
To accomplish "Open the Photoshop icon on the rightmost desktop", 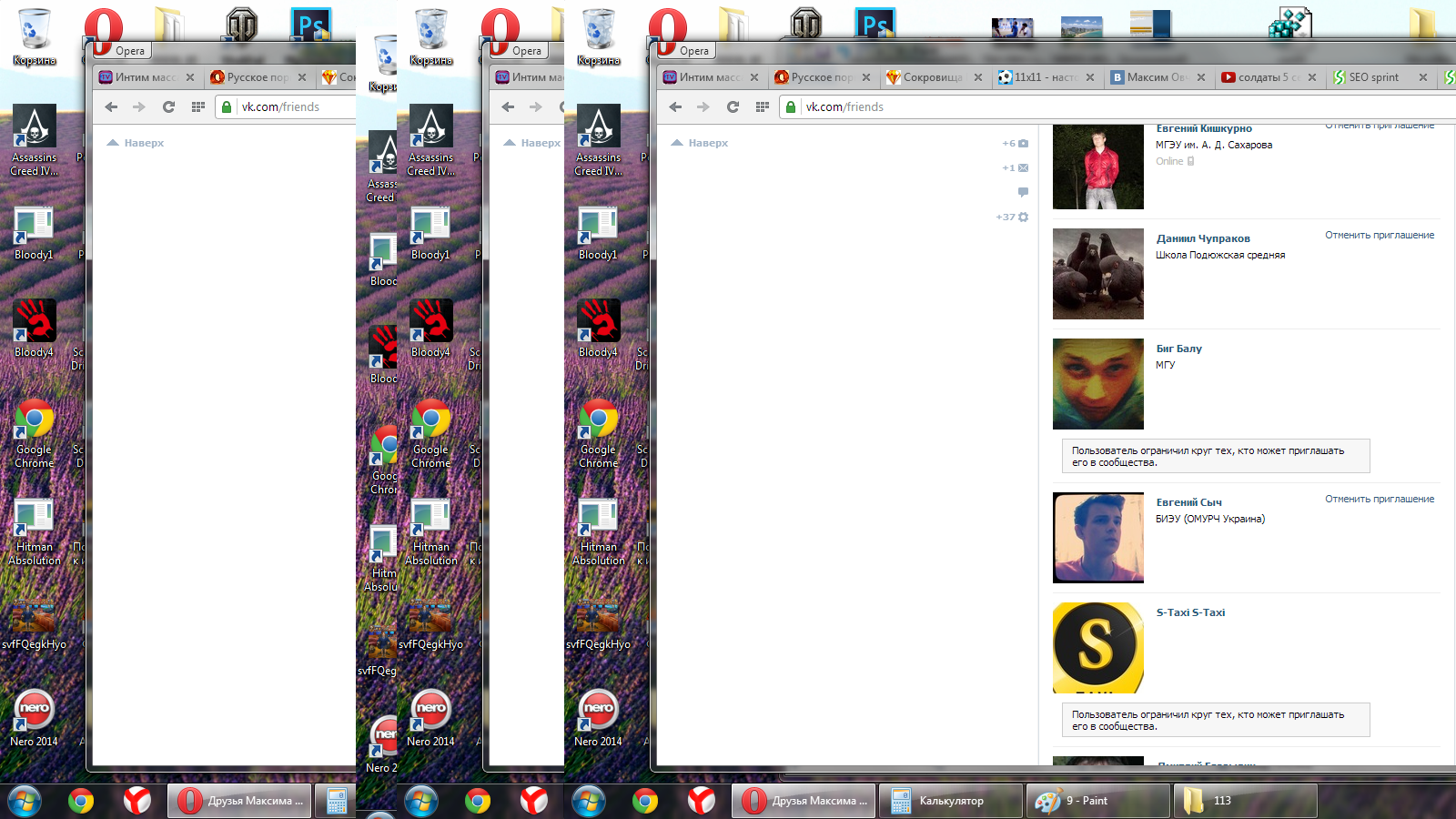I will tap(875, 24).
